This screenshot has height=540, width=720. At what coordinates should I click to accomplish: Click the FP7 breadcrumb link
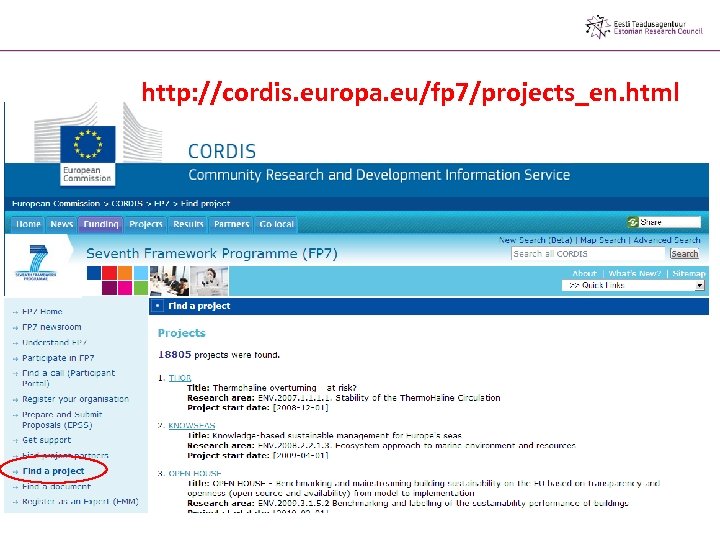tap(162, 203)
